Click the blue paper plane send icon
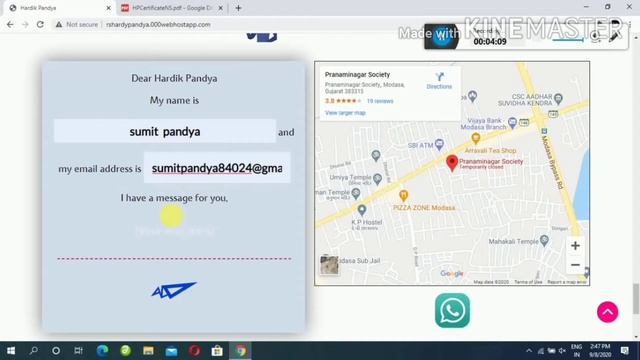640x360 pixels. coord(174,290)
